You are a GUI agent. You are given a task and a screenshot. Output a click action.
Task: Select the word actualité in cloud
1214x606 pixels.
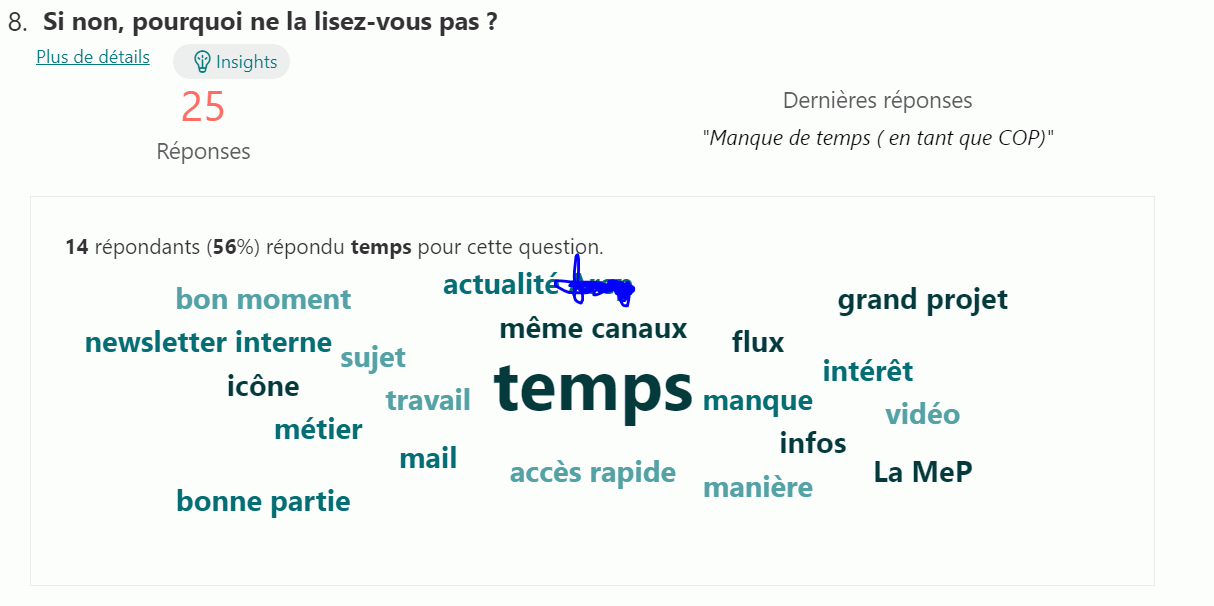499,285
